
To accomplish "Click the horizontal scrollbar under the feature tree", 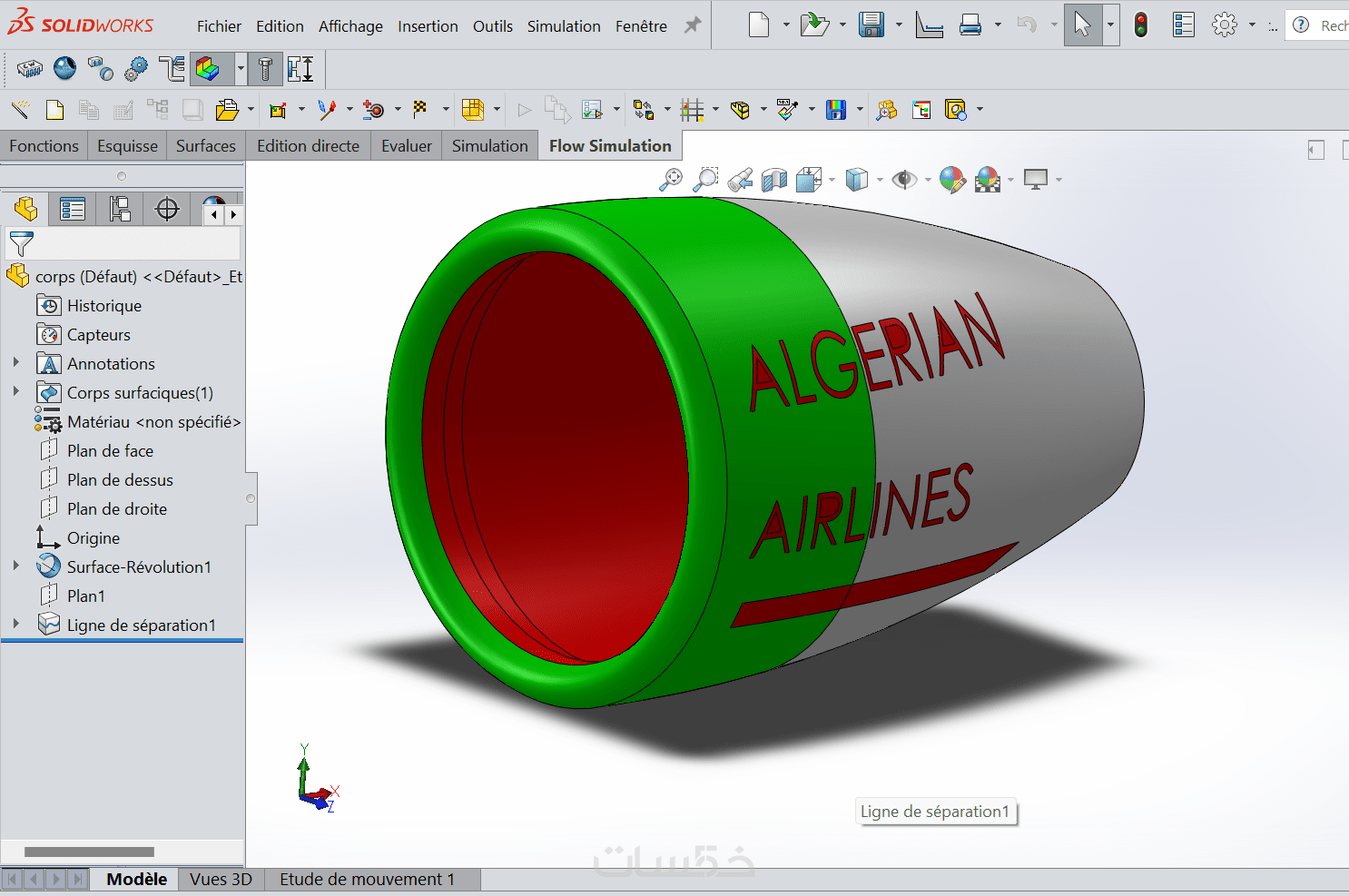I will coord(89,852).
